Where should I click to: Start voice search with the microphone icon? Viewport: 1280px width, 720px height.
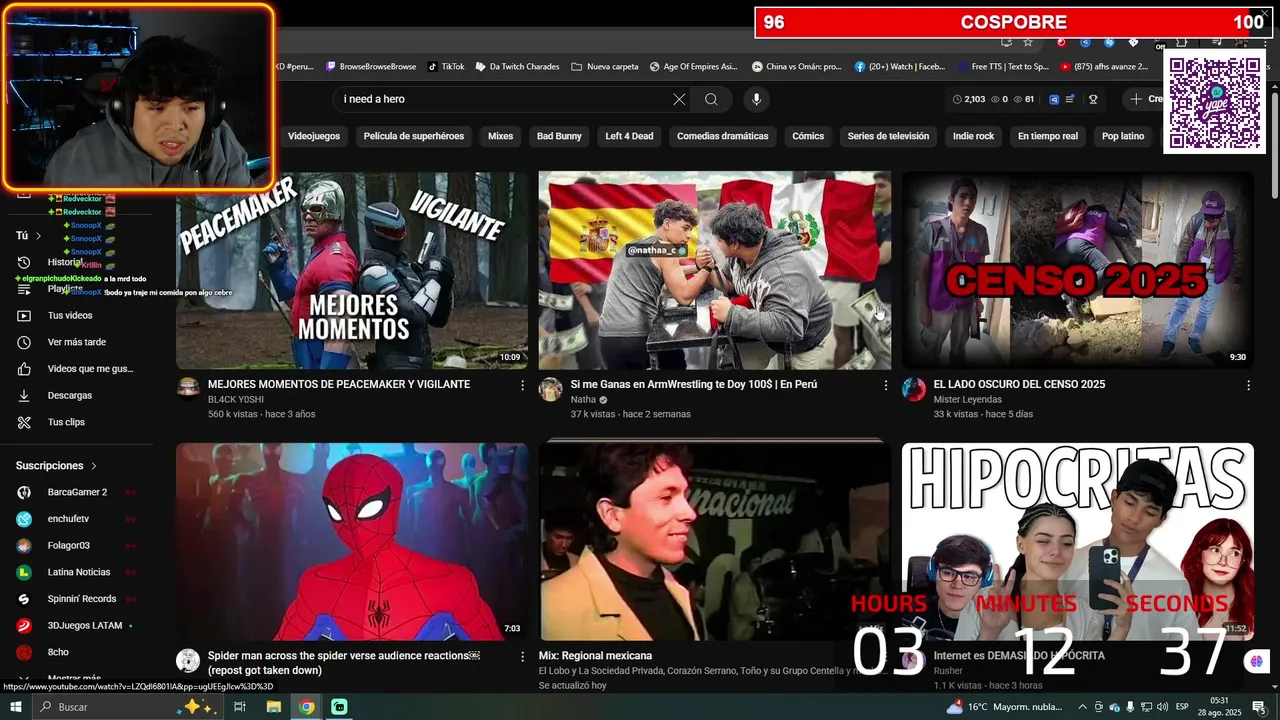756,99
